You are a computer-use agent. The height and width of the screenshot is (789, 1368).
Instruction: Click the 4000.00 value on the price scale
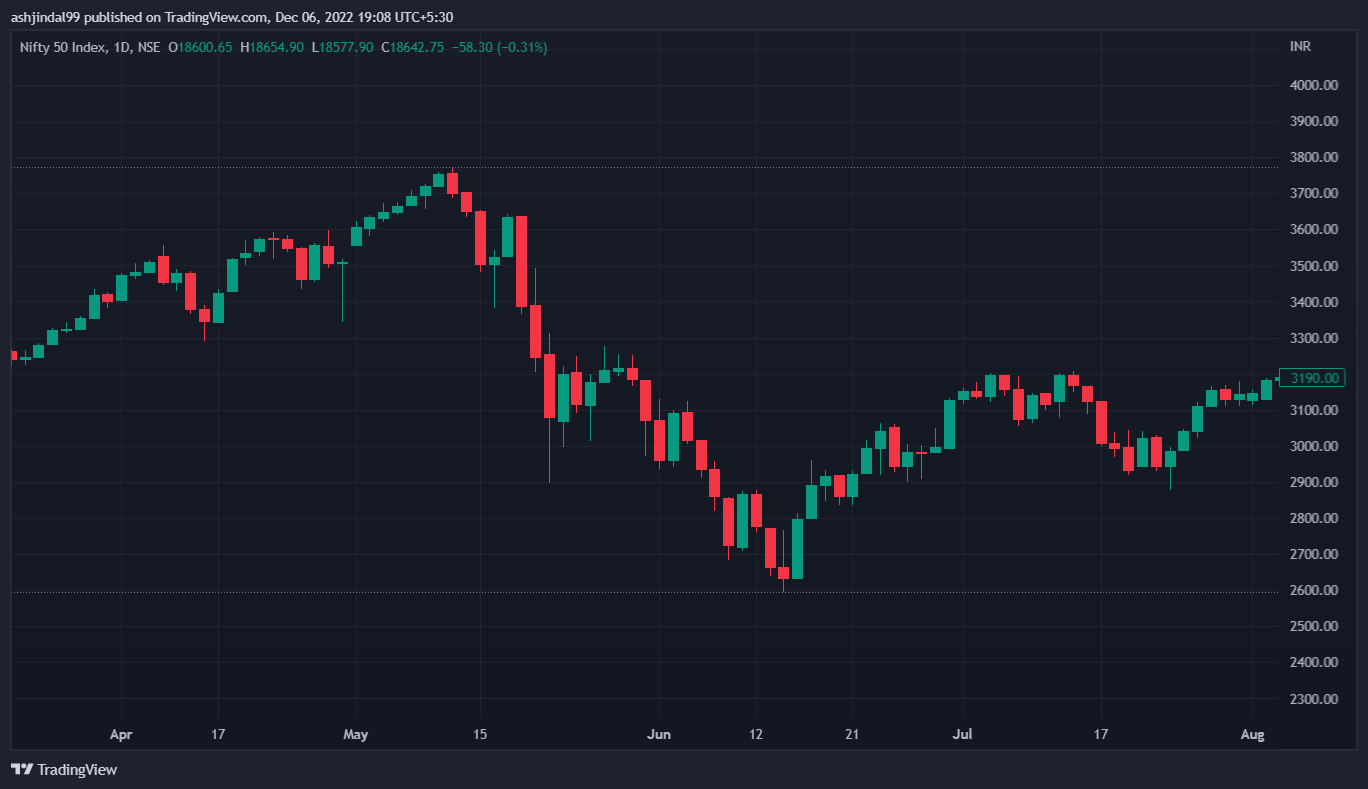(x=1315, y=84)
